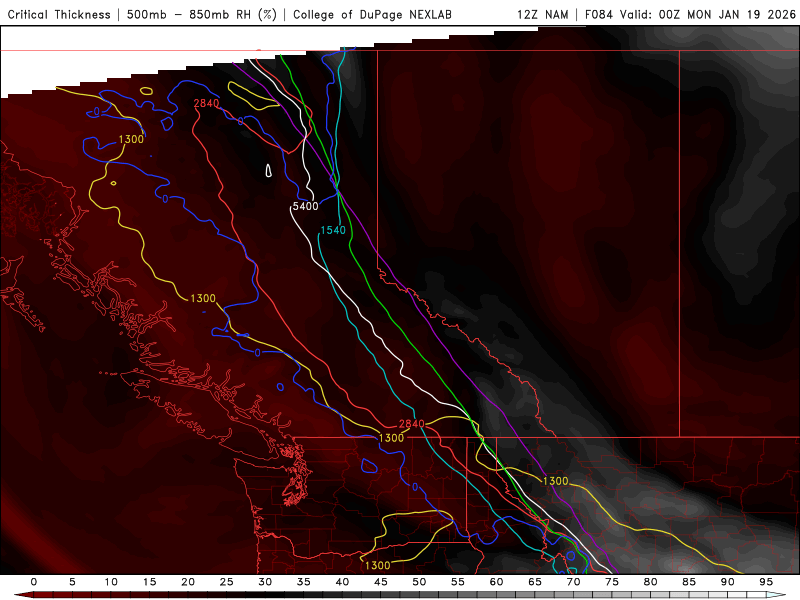Image resolution: width=800 pixels, height=600 pixels.
Task: Click the colorbar tick label '15'
Action: pos(149,582)
